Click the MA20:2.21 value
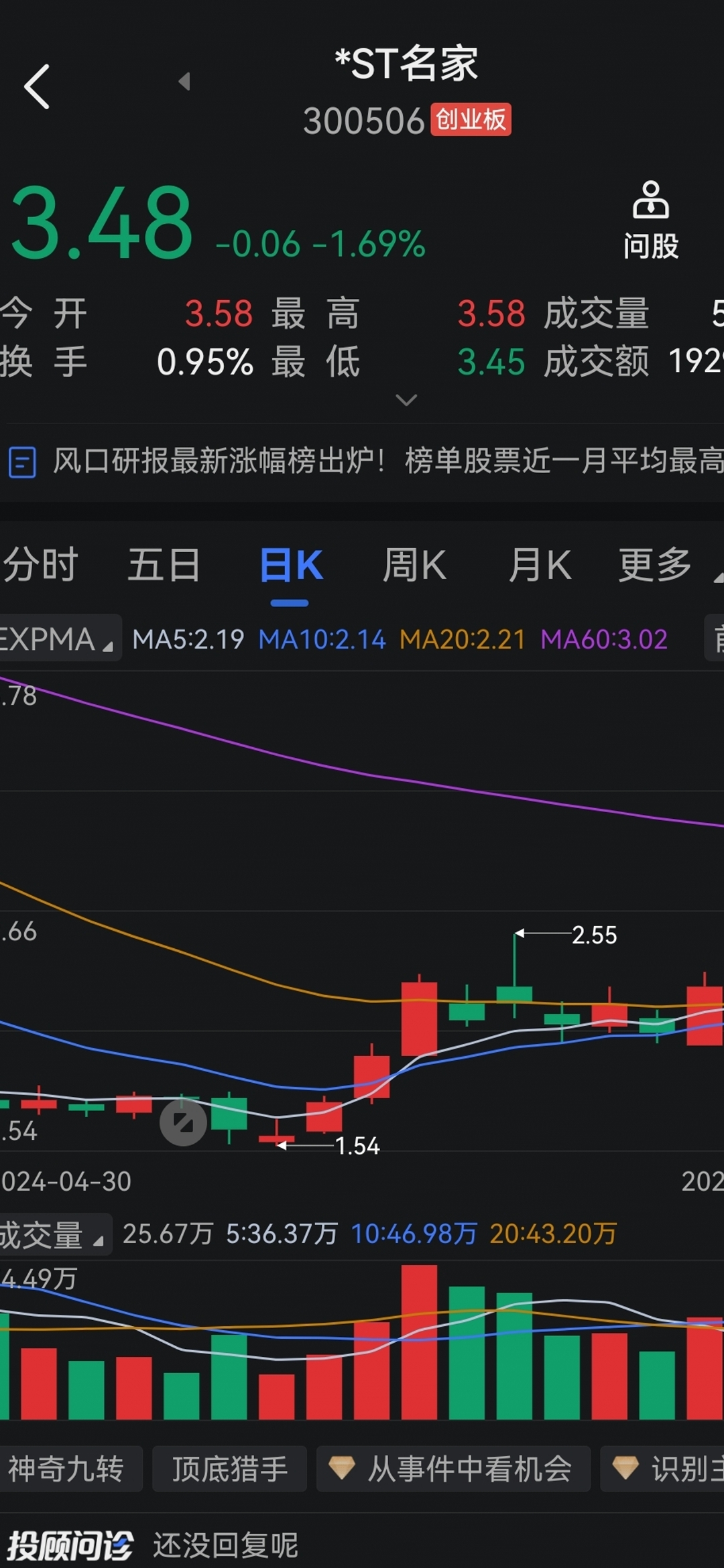The width and height of the screenshot is (724, 1568). point(463,639)
